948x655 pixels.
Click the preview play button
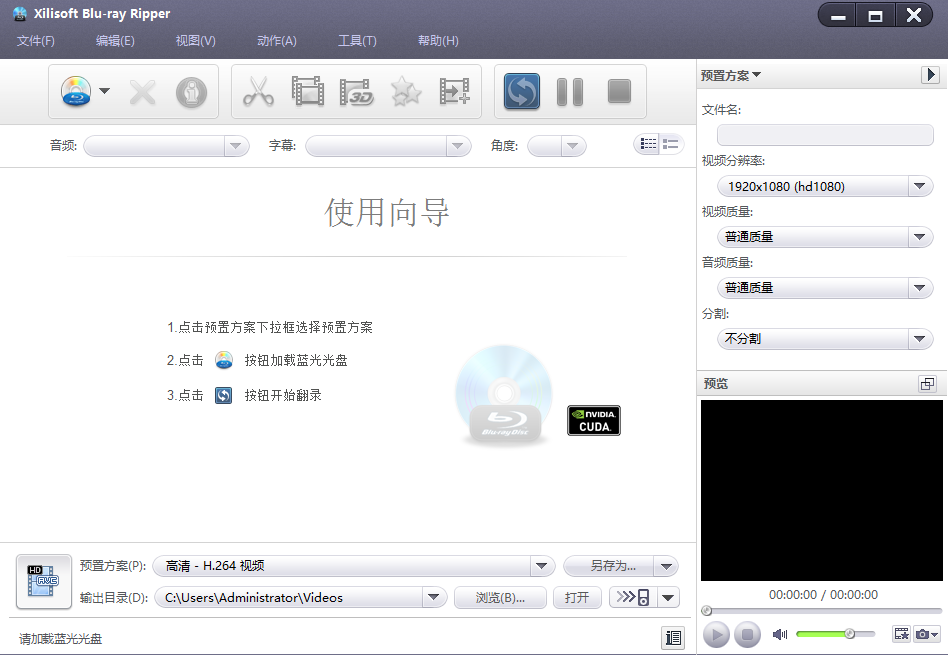click(716, 634)
